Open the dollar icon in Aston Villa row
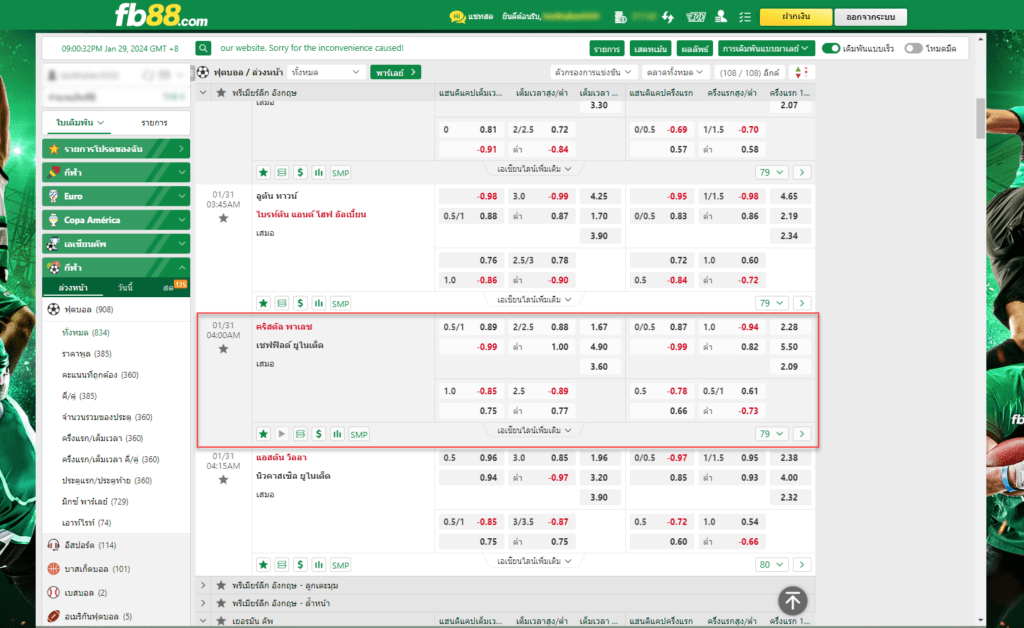The height and width of the screenshot is (628, 1024). click(x=300, y=565)
